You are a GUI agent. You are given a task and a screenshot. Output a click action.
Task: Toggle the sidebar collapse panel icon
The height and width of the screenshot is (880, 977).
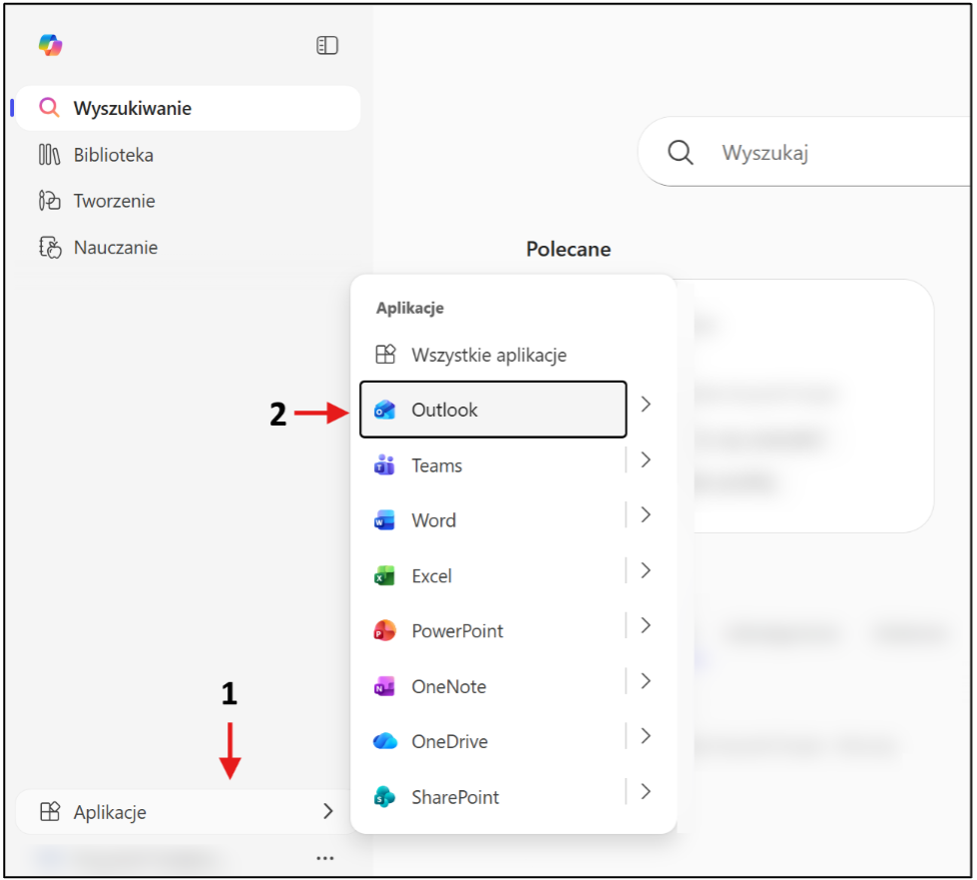pos(327,45)
